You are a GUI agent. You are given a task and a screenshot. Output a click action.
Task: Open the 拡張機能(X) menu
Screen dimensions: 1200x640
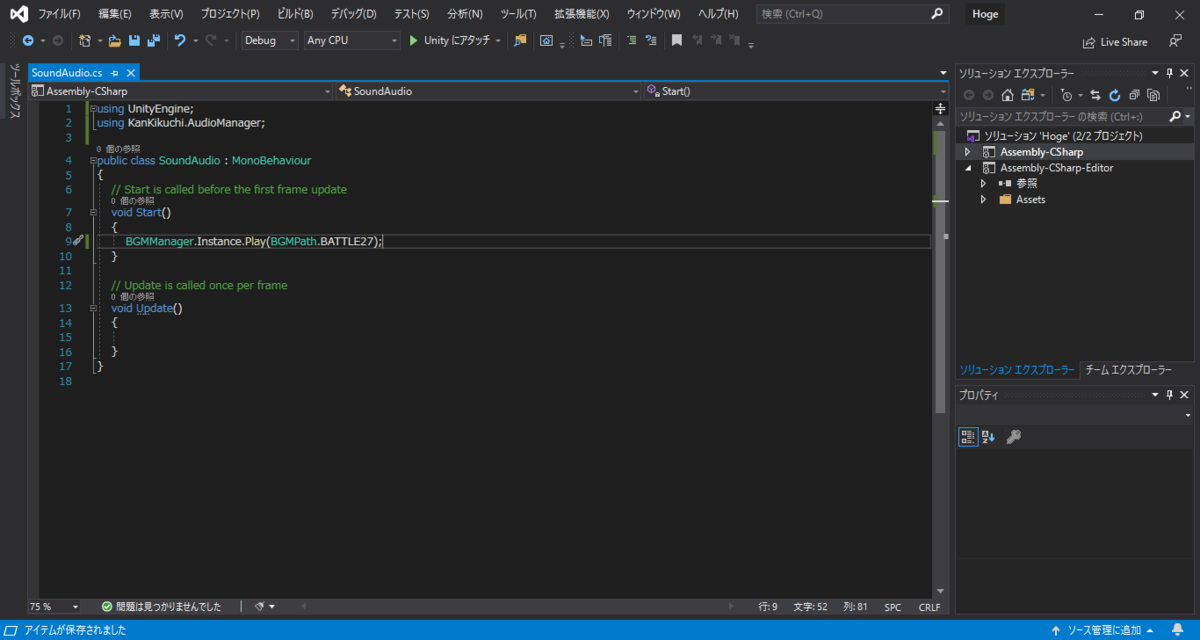point(582,14)
